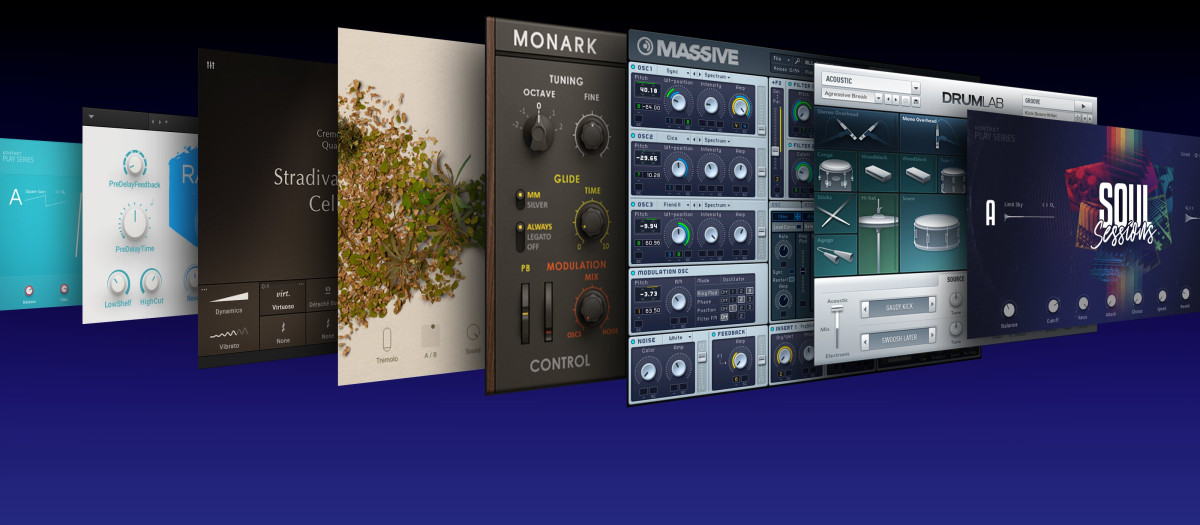1200x525 pixels.
Task: Click the OSC1 Amp knob in Massive
Action: point(741,105)
